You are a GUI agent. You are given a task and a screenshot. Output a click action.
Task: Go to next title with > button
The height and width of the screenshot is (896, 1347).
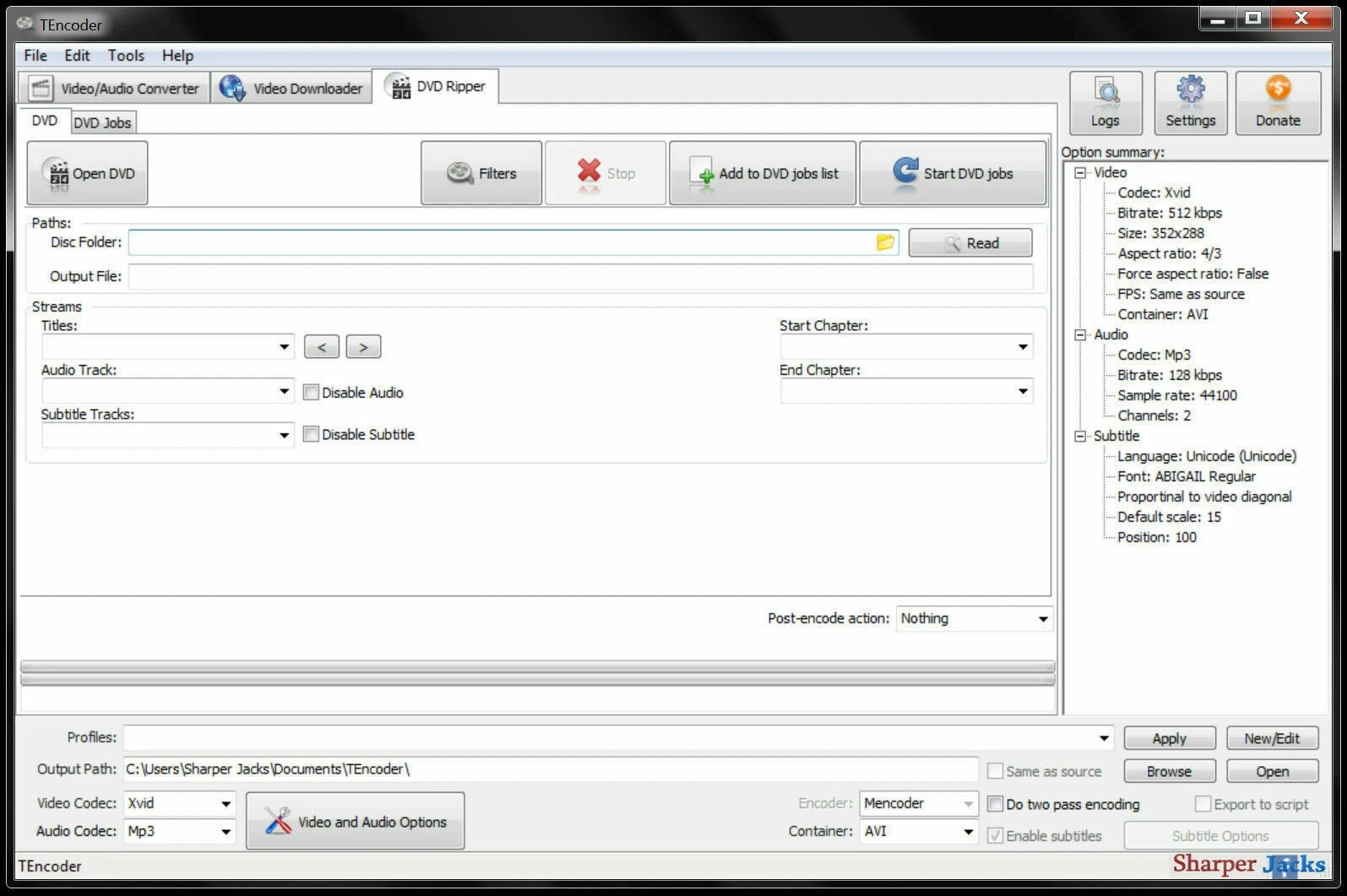pyautogui.click(x=363, y=347)
